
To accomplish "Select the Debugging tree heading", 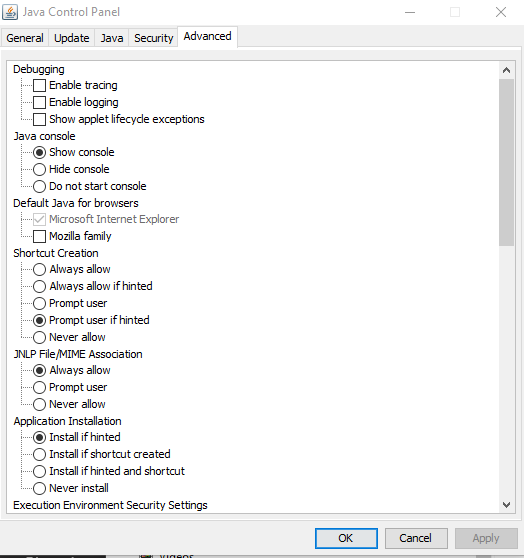I will (39, 69).
